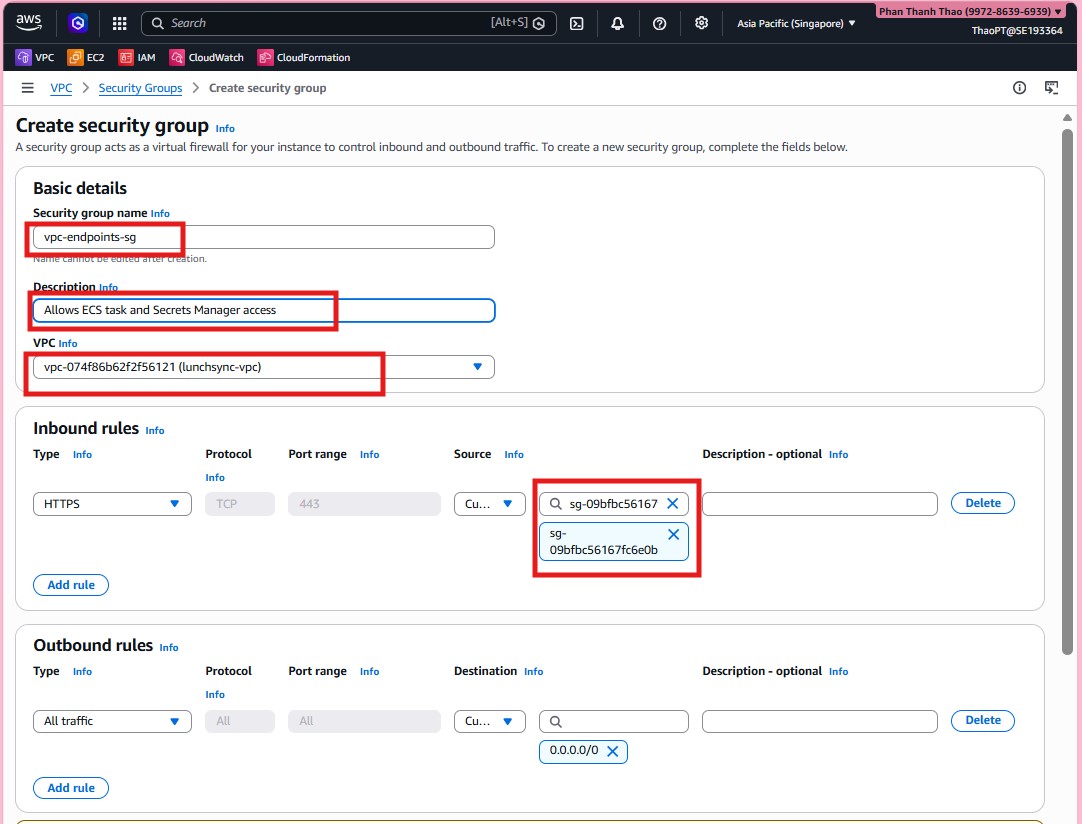The width and height of the screenshot is (1082, 824).
Task: Click the AWS logo home icon
Action: coord(29,22)
